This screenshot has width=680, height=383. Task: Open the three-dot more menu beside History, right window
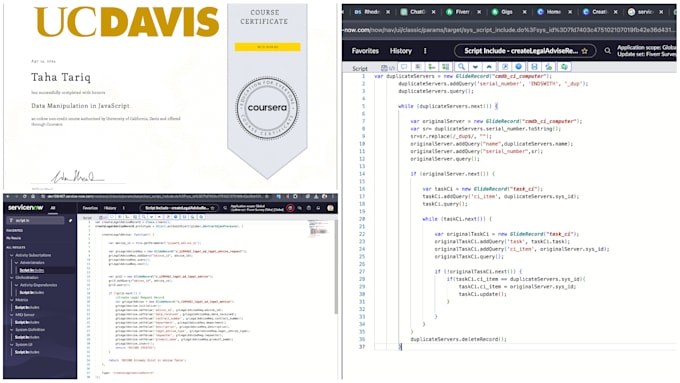tap(425, 51)
